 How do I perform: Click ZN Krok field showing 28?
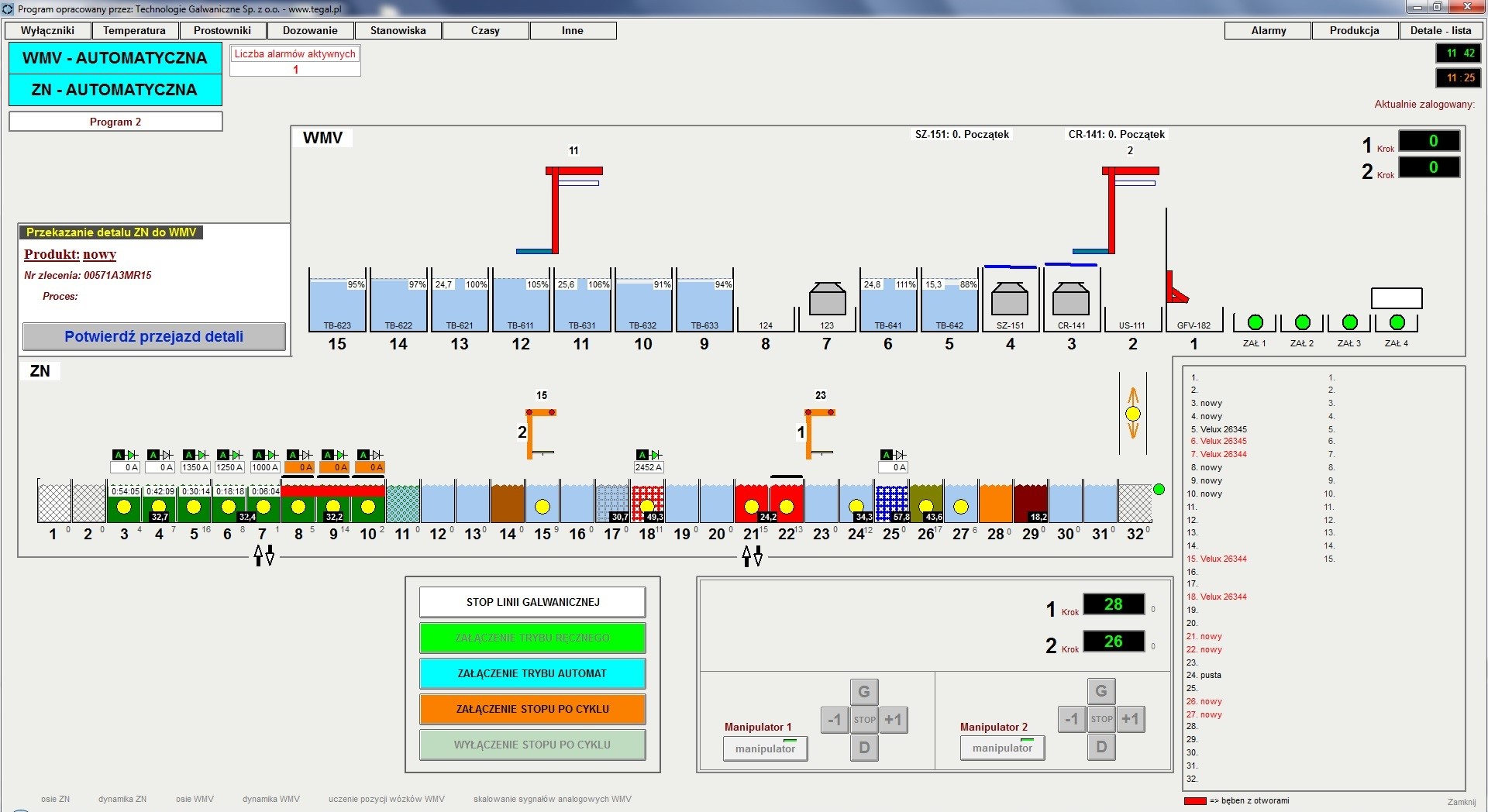[1114, 604]
